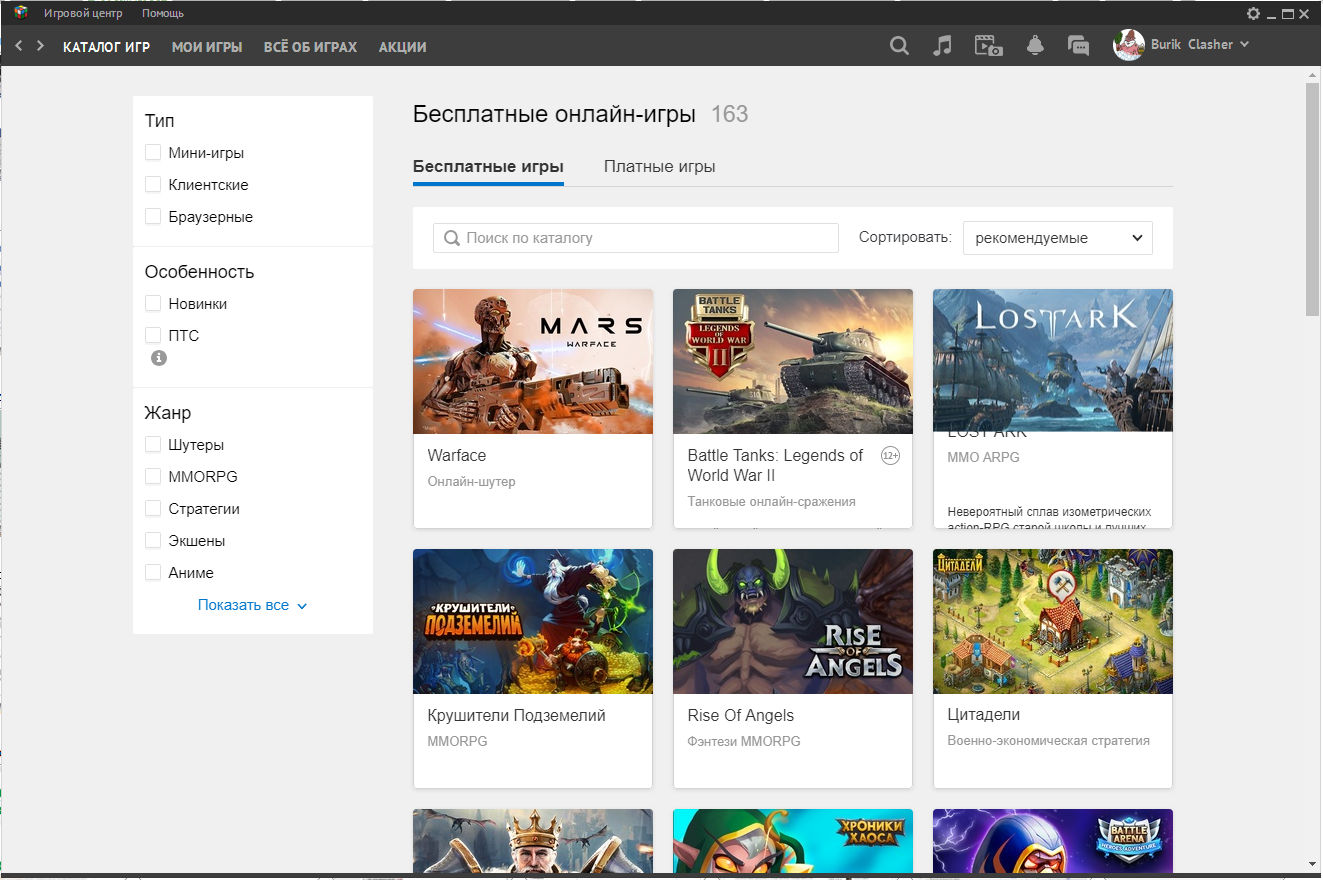The height and width of the screenshot is (880, 1323).
Task: Tick the Мини-игры checkbox
Action: coord(153,153)
